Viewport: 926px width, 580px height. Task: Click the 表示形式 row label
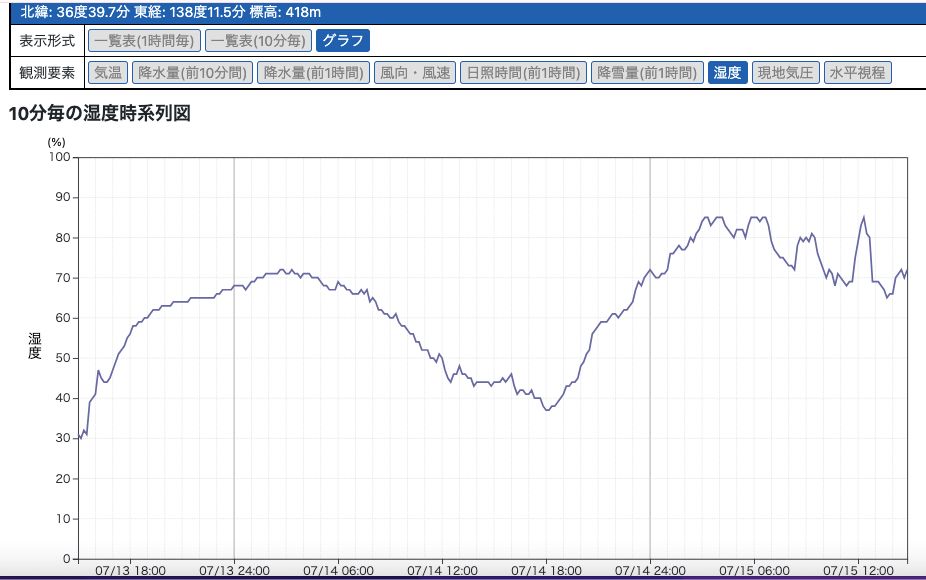pyautogui.click(x=47, y=41)
